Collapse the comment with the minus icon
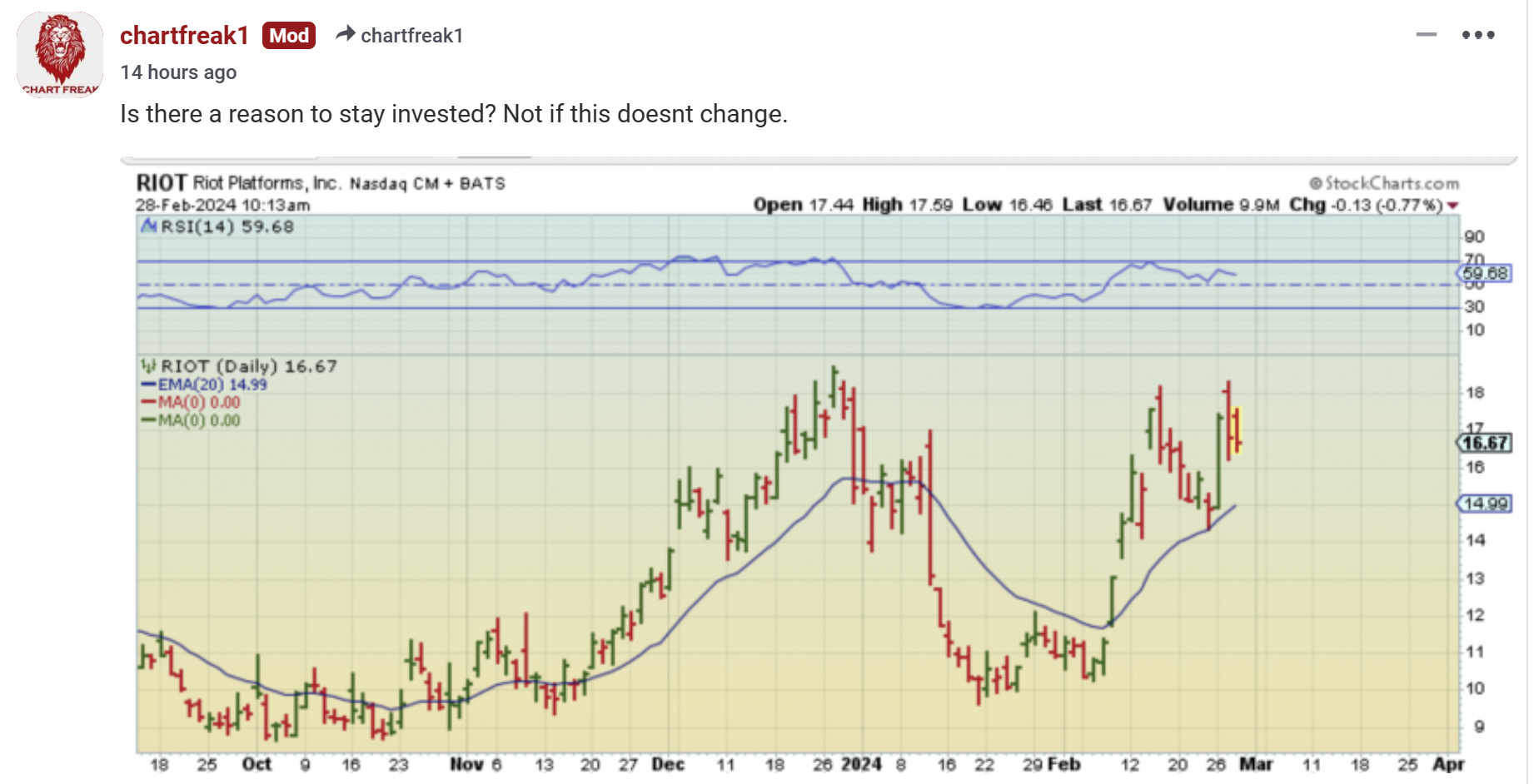 [1426, 35]
